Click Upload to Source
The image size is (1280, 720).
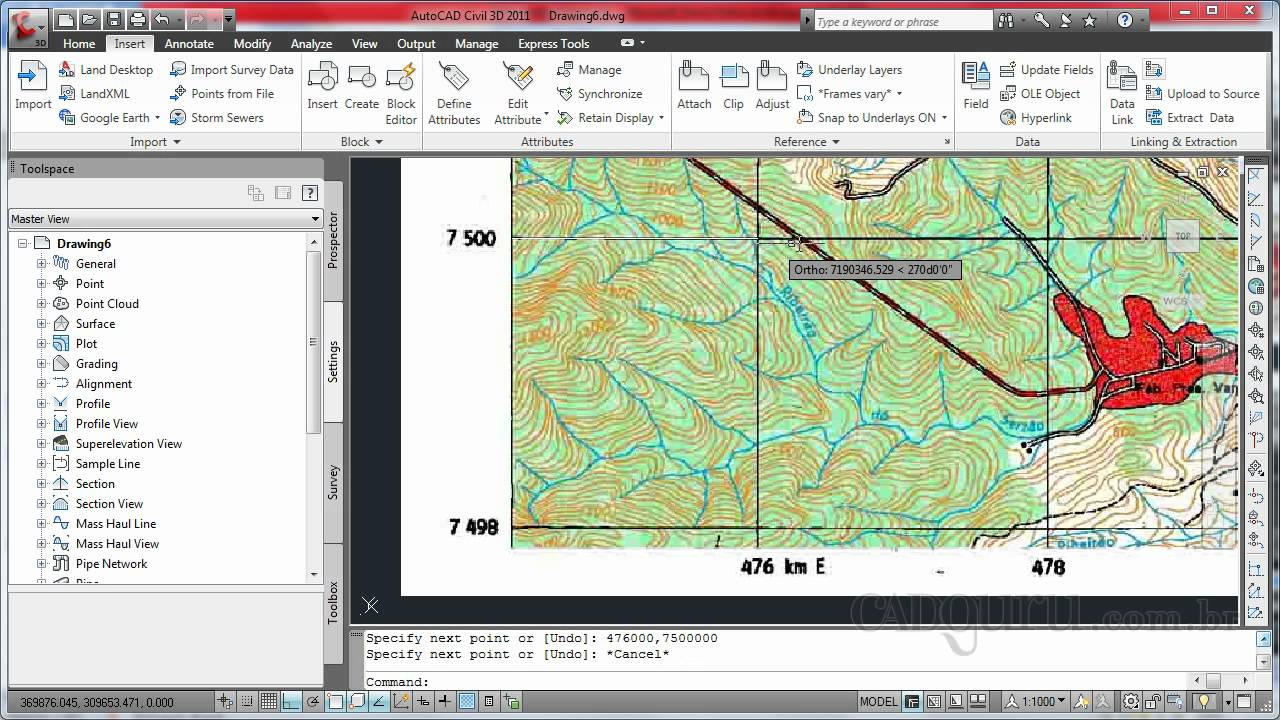[1203, 94]
